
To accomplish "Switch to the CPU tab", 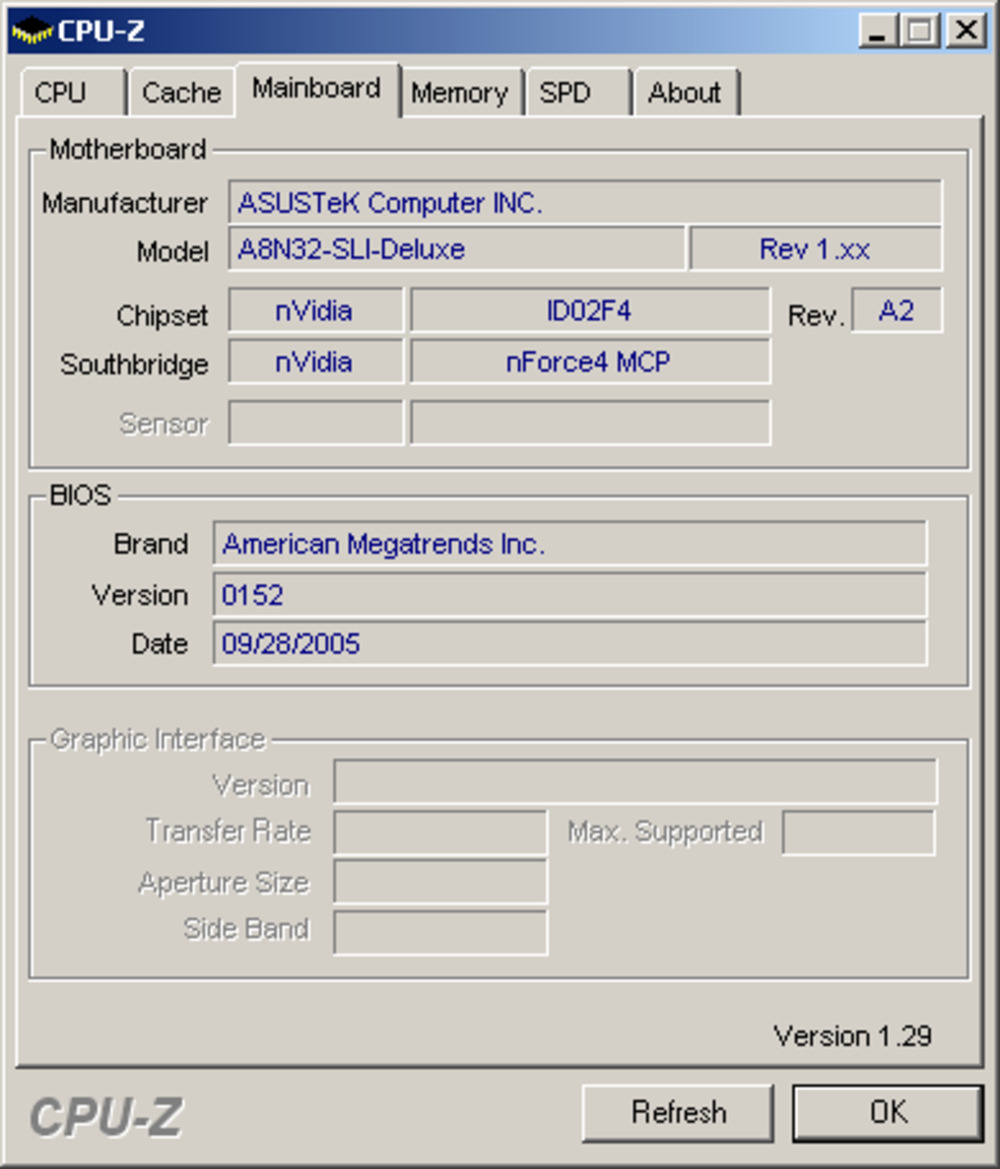I will pyautogui.click(x=72, y=92).
